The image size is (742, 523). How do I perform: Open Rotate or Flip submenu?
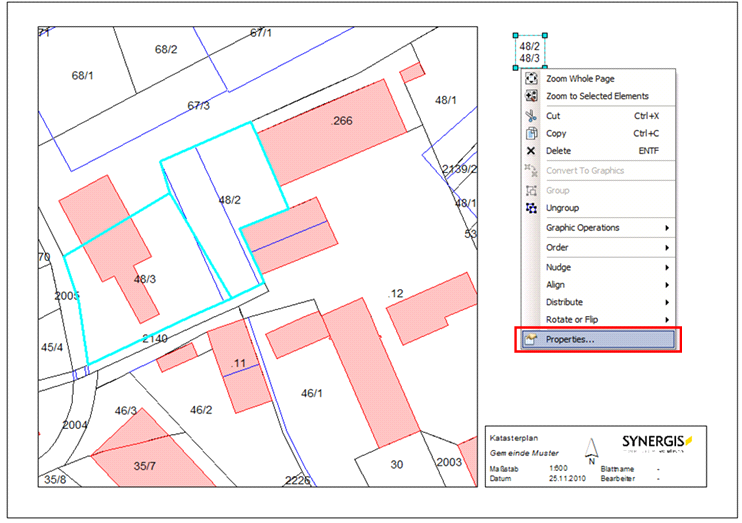click(x=600, y=320)
